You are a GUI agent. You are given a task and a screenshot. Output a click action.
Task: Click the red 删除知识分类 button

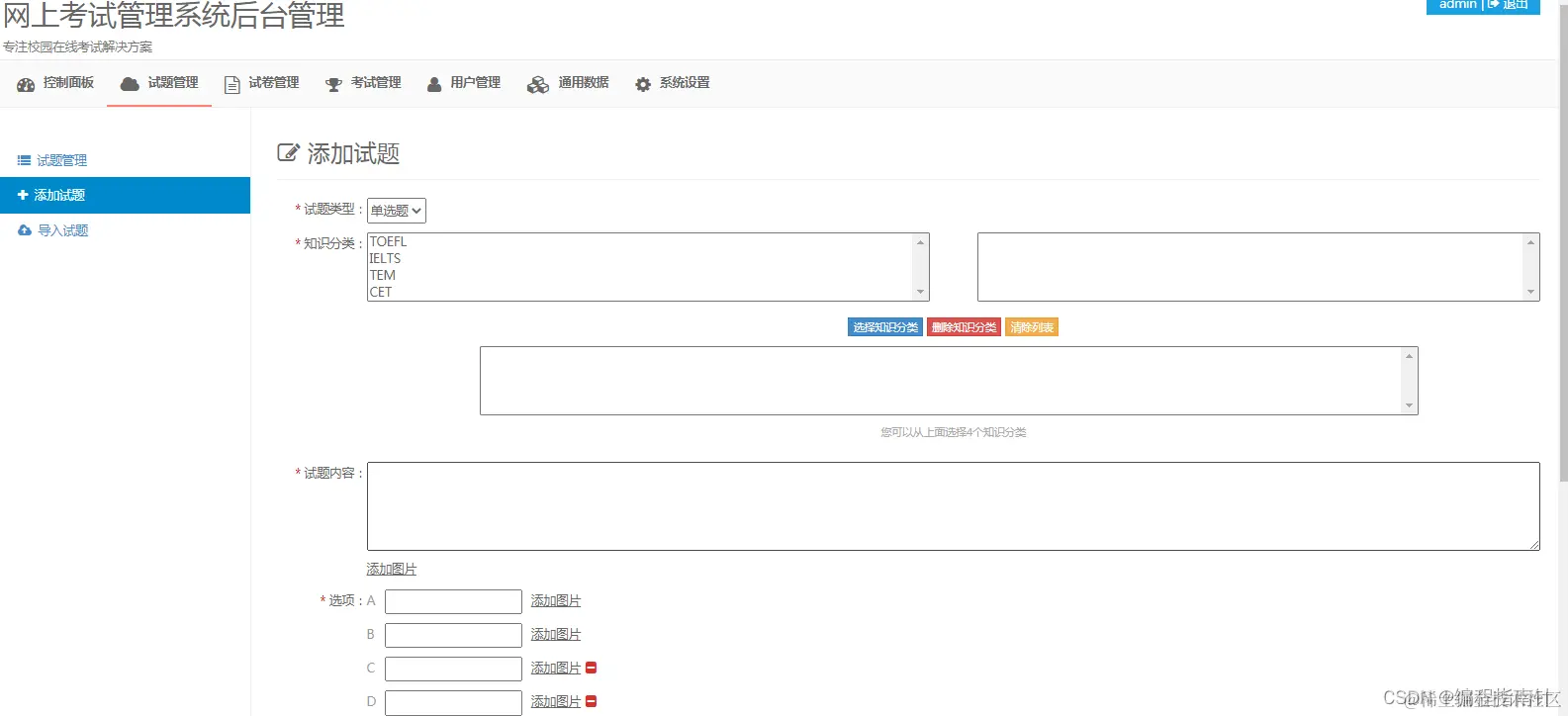(x=964, y=327)
